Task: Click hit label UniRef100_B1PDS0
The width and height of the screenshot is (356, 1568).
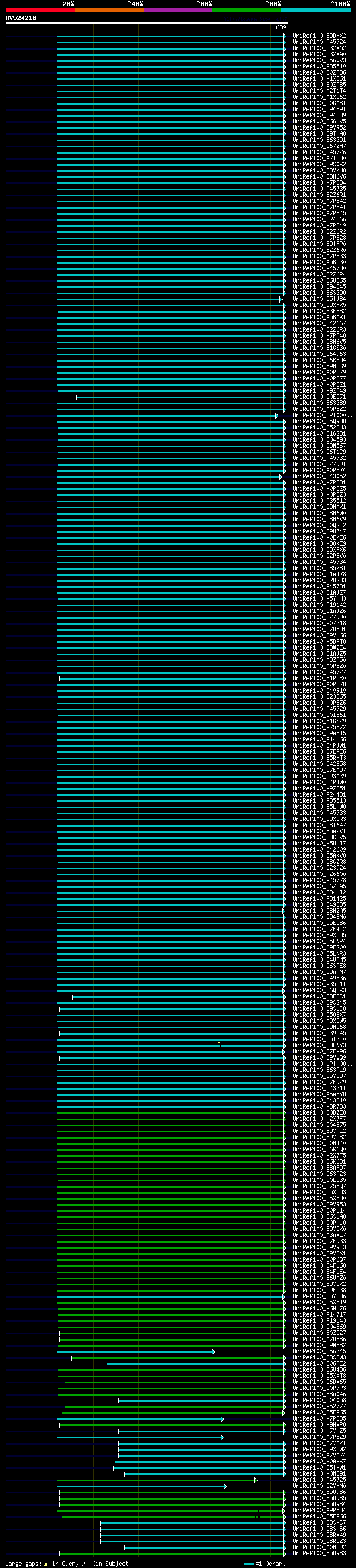Action: [x=319, y=678]
